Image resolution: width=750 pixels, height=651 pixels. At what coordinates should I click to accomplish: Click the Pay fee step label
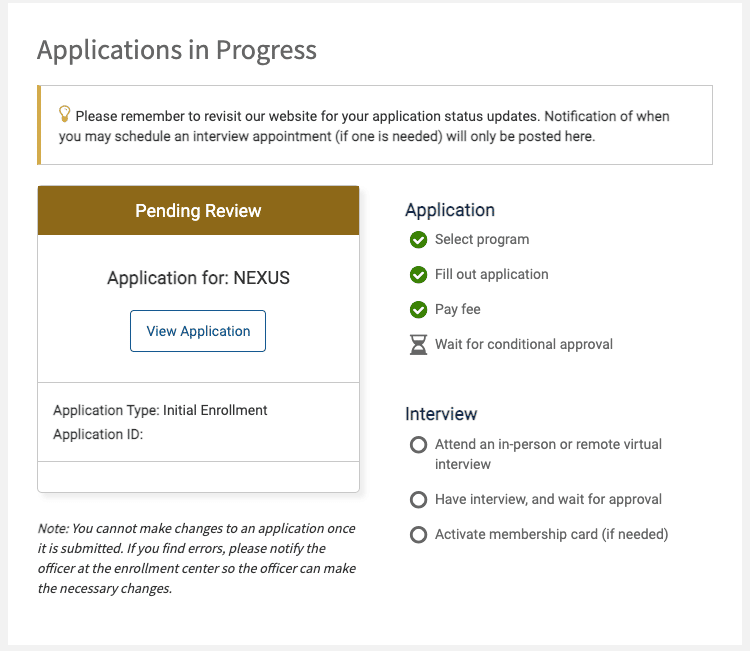click(x=458, y=310)
